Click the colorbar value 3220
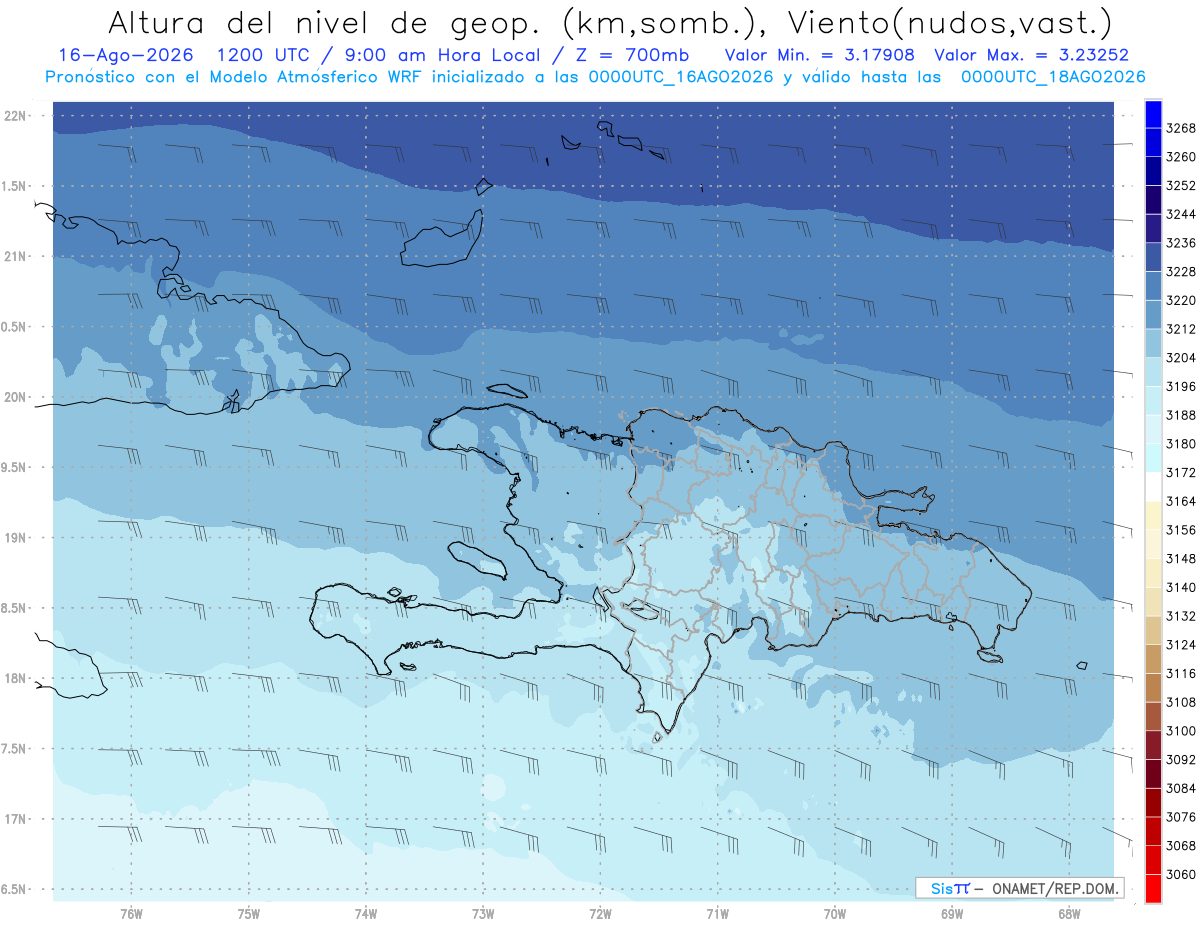The width and height of the screenshot is (1200, 927). pyautogui.click(x=1180, y=301)
